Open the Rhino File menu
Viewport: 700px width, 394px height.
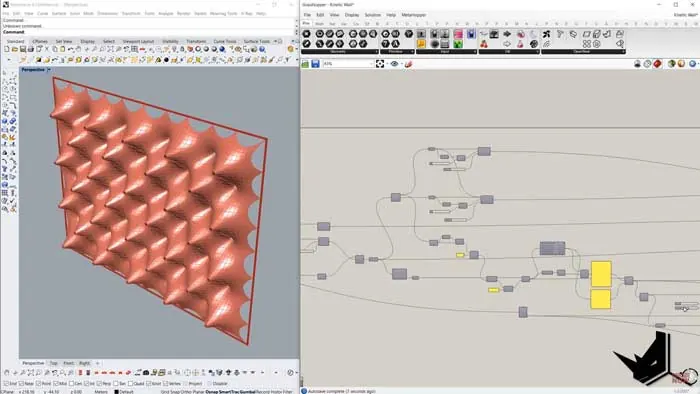point(5,14)
